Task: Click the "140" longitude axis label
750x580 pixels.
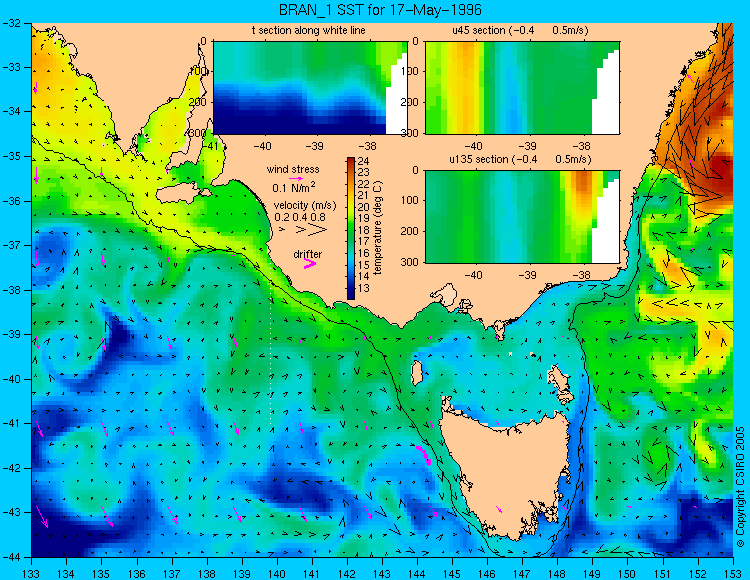Action: pyautogui.click(x=276, y=574)
